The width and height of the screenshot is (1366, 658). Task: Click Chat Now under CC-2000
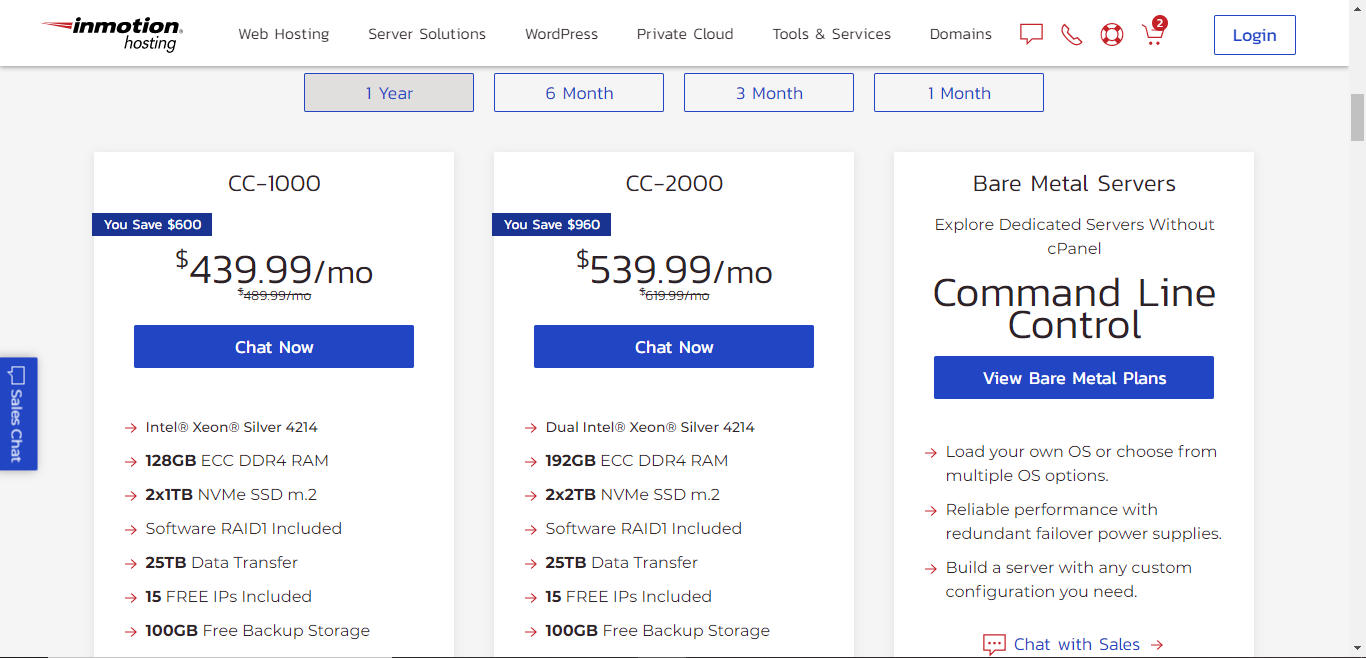[x=674, y=347]
